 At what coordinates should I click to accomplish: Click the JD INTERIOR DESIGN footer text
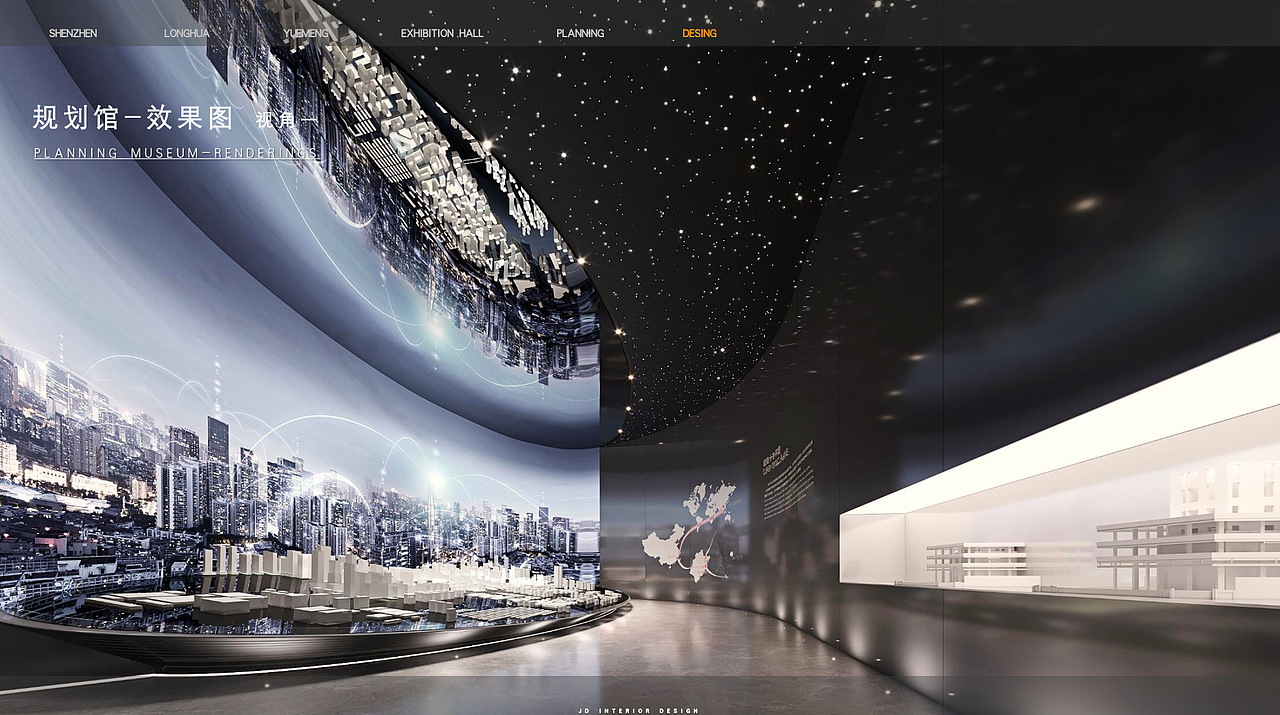pos(639,710)
